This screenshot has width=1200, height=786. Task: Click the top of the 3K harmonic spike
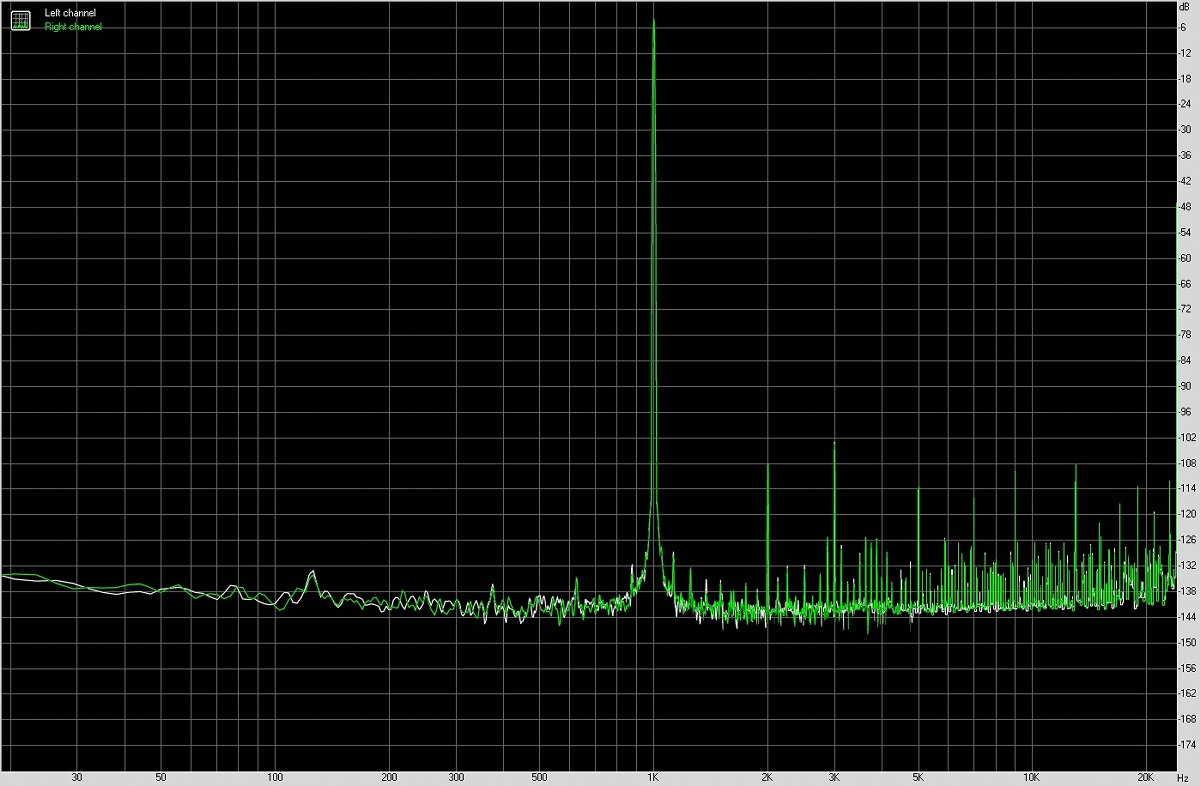point(834,443)
